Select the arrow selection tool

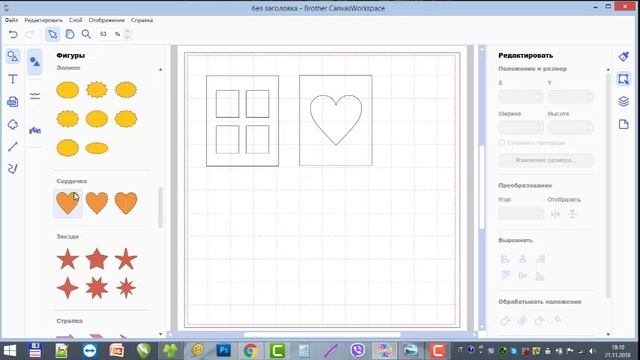(53, 34)
